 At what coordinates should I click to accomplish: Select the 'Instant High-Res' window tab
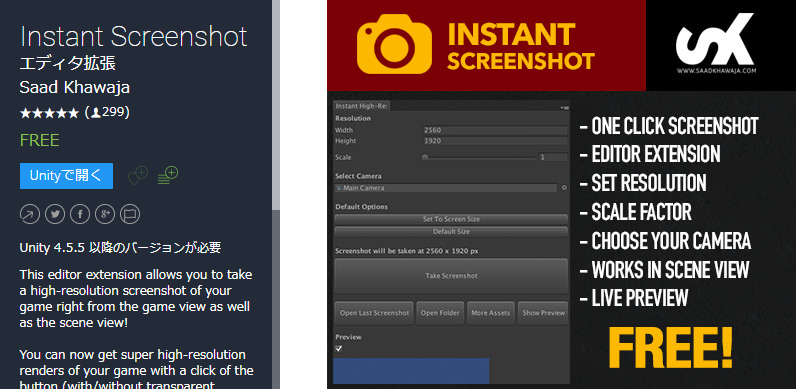click(361, 106)
